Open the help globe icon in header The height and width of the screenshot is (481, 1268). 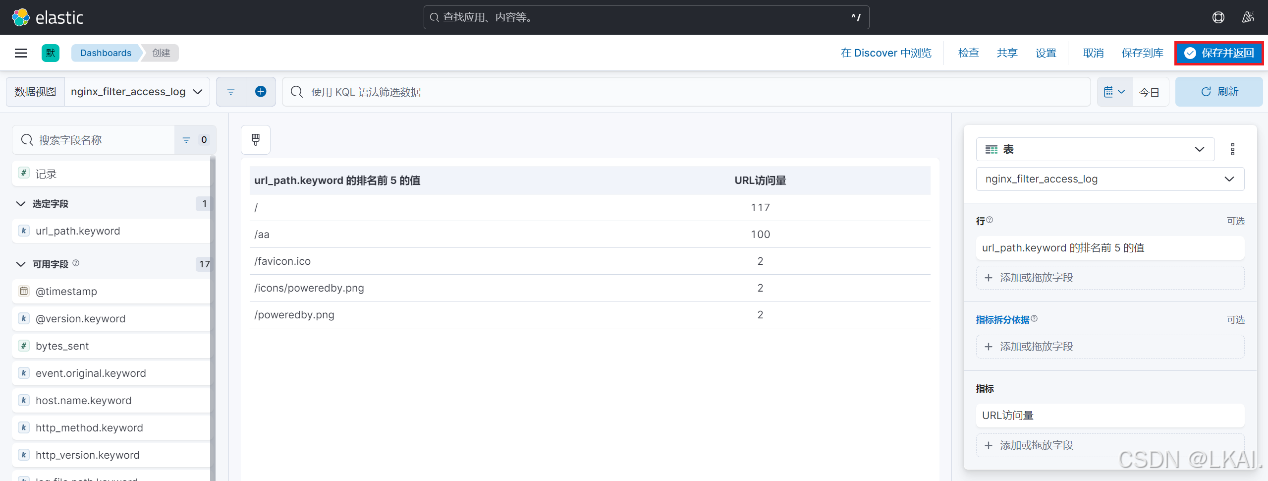coord(1218,17)
